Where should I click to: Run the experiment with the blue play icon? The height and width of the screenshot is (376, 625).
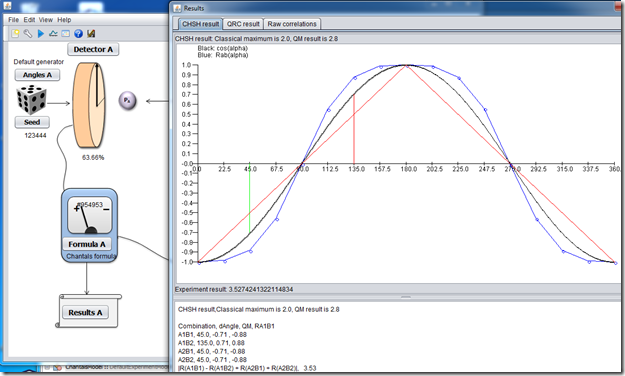41,33
